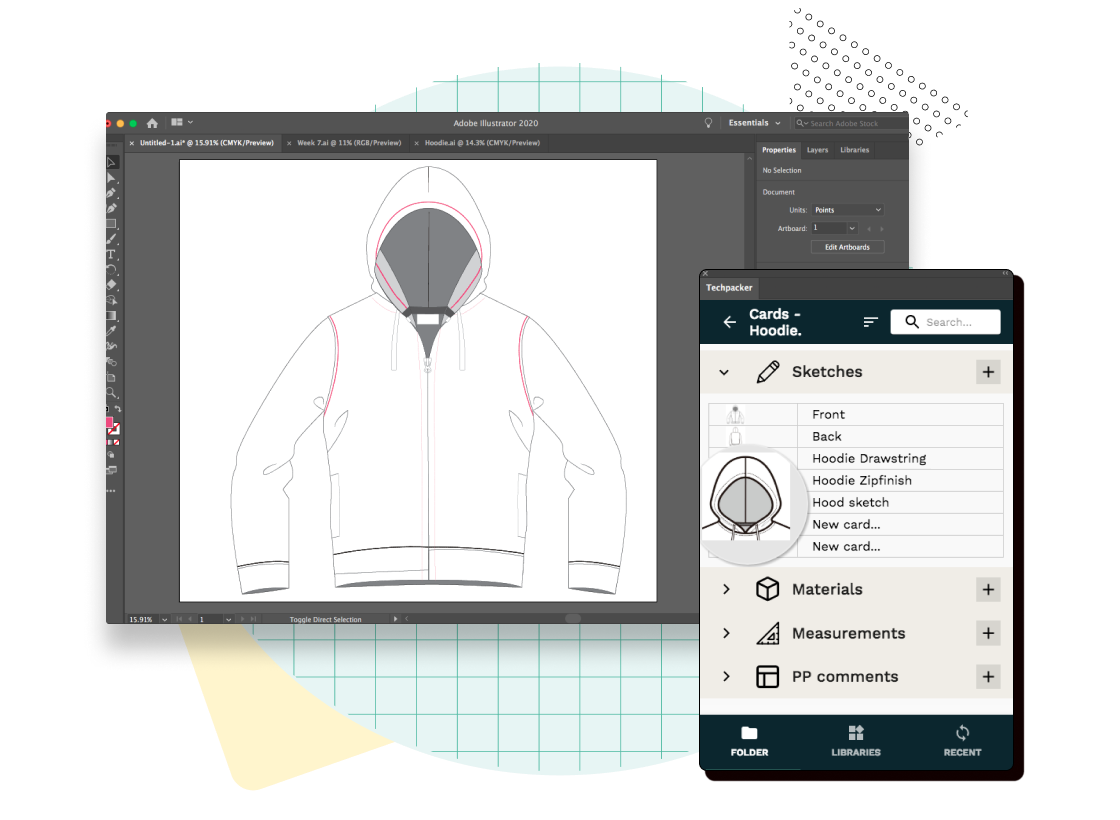This screenshot has height=820, width=1120.
Task: Select the Pen tool
Action: [x=112, y=193]
